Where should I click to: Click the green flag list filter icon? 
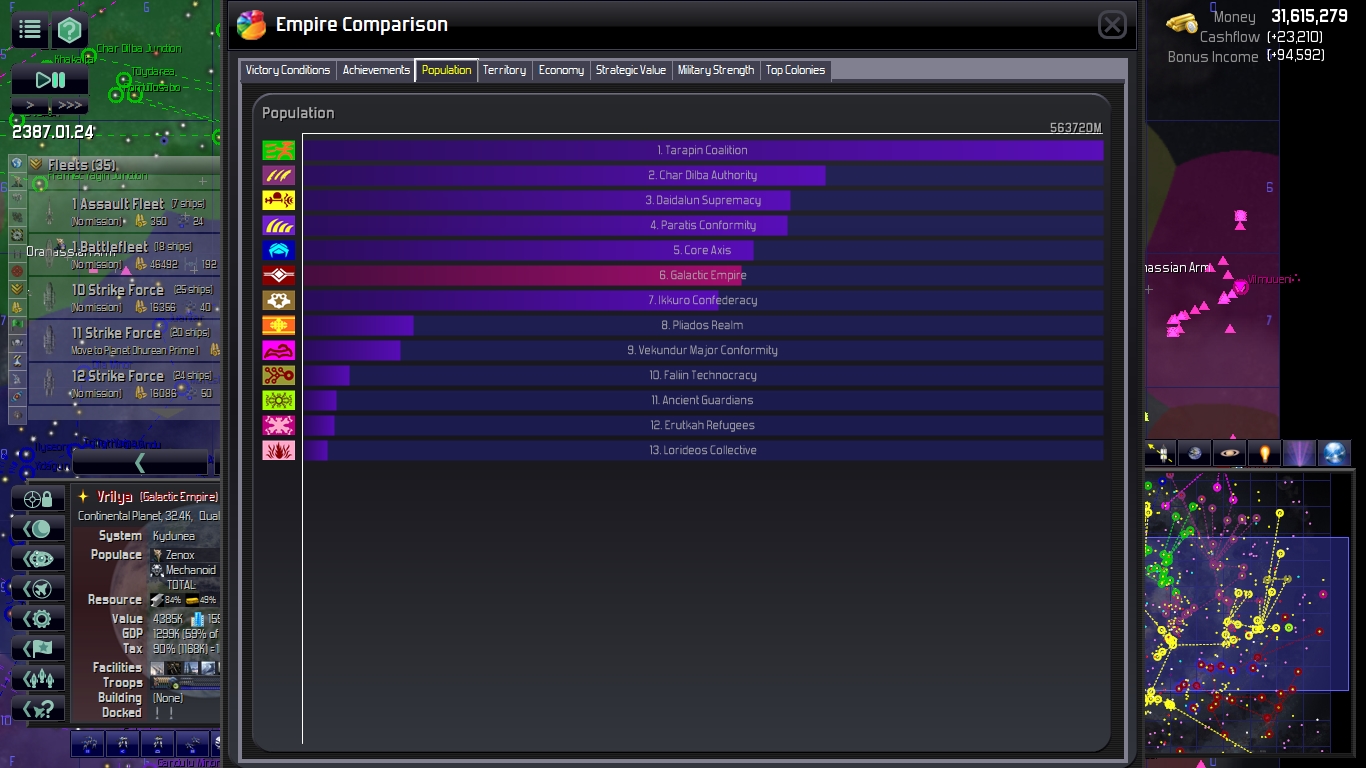[17, 324]
